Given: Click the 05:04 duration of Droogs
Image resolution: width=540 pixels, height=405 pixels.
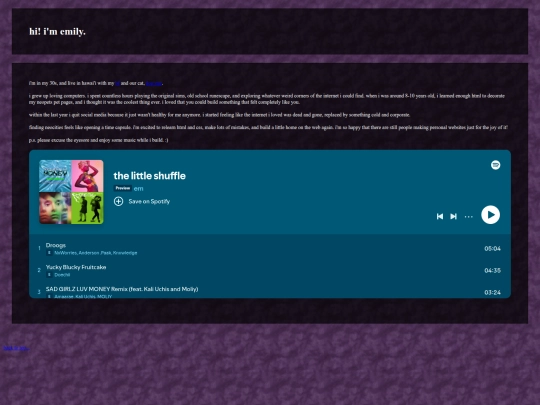Looking at the screenshot, I should coord(492,249).
